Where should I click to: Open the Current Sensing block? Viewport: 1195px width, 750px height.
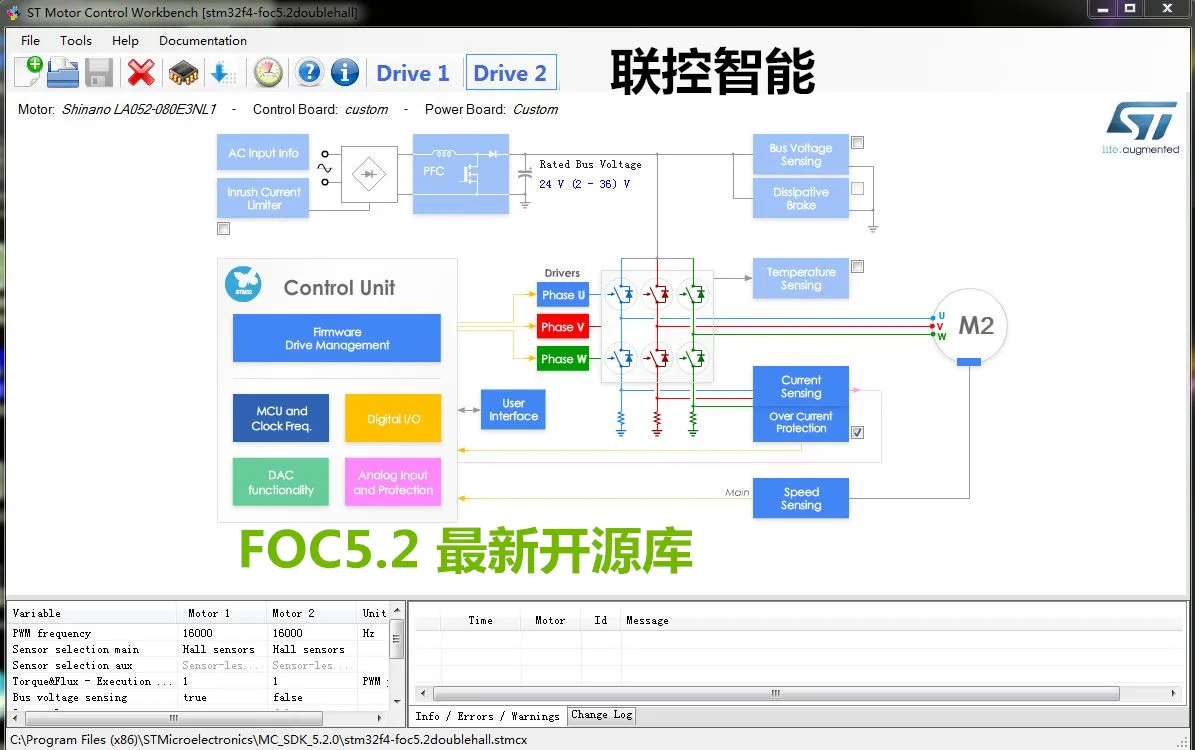[800, 386]
